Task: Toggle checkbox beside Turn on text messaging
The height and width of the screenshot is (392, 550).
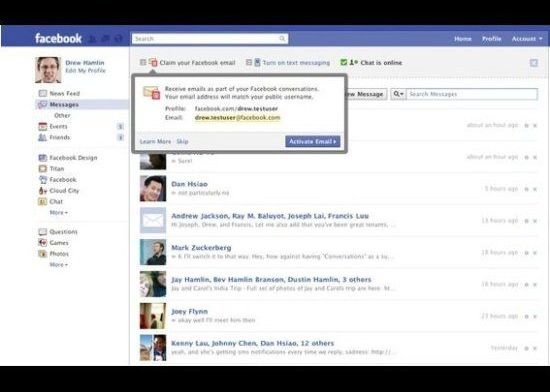Action: (x=249, y=62)
